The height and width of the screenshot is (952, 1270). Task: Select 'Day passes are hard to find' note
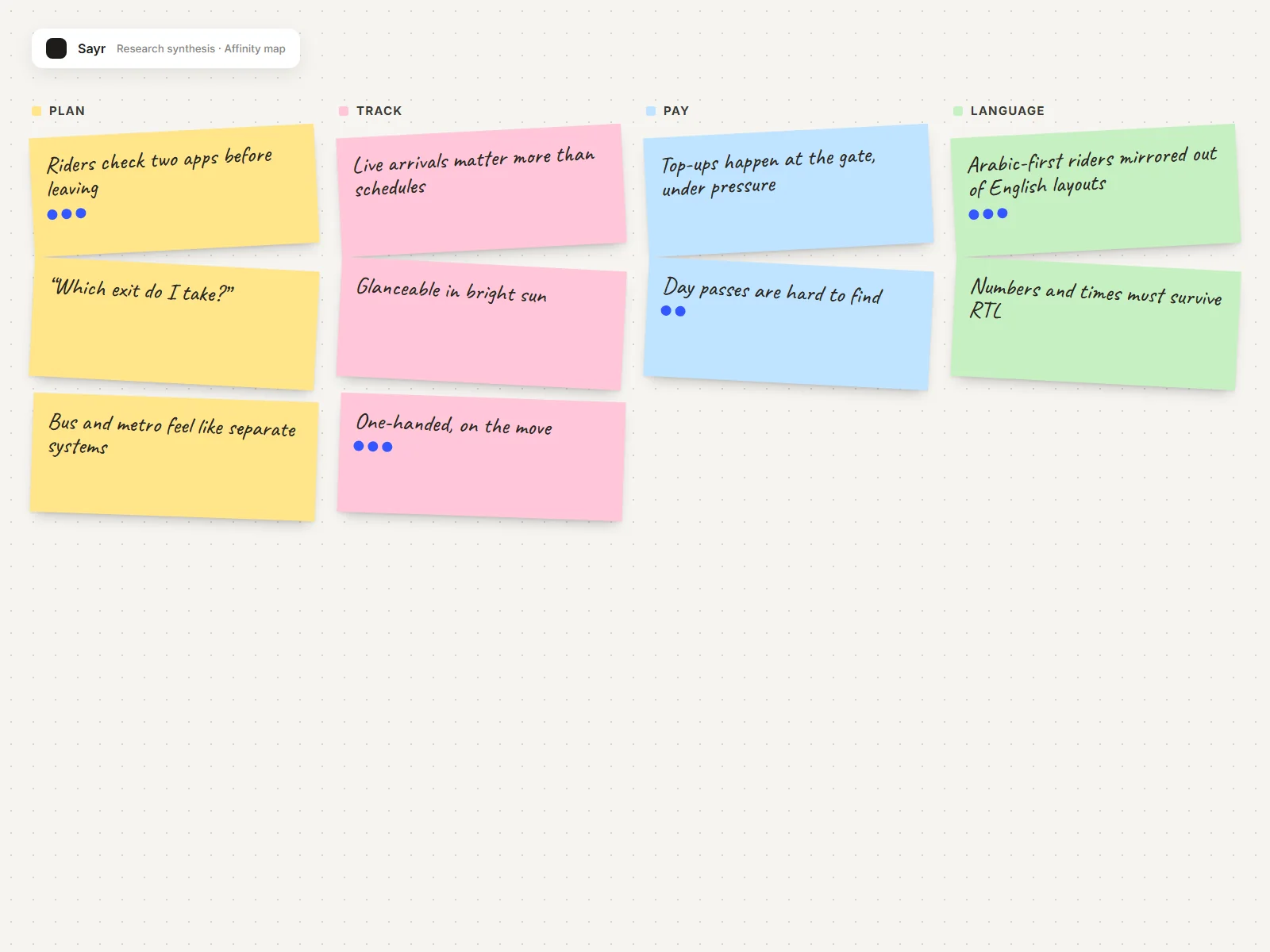coord(789,324)
